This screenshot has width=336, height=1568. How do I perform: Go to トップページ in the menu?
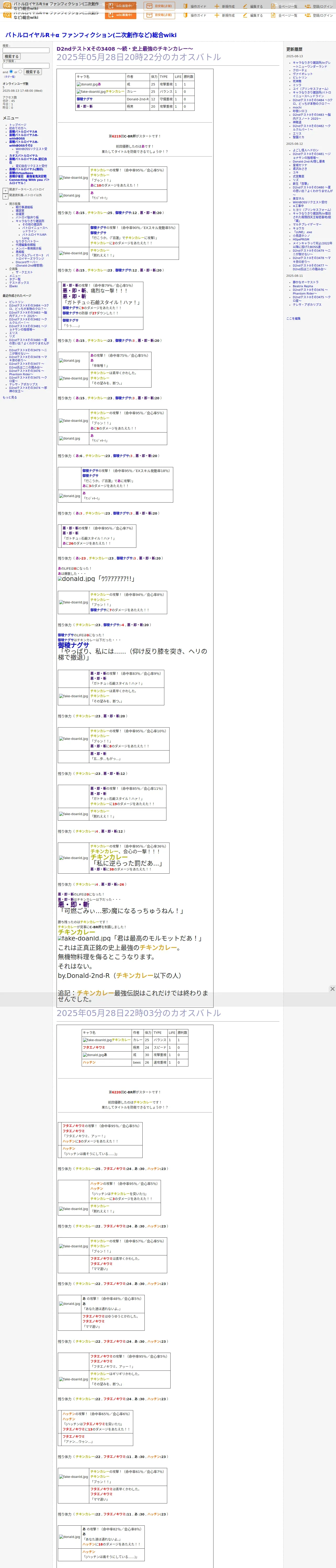18,125
